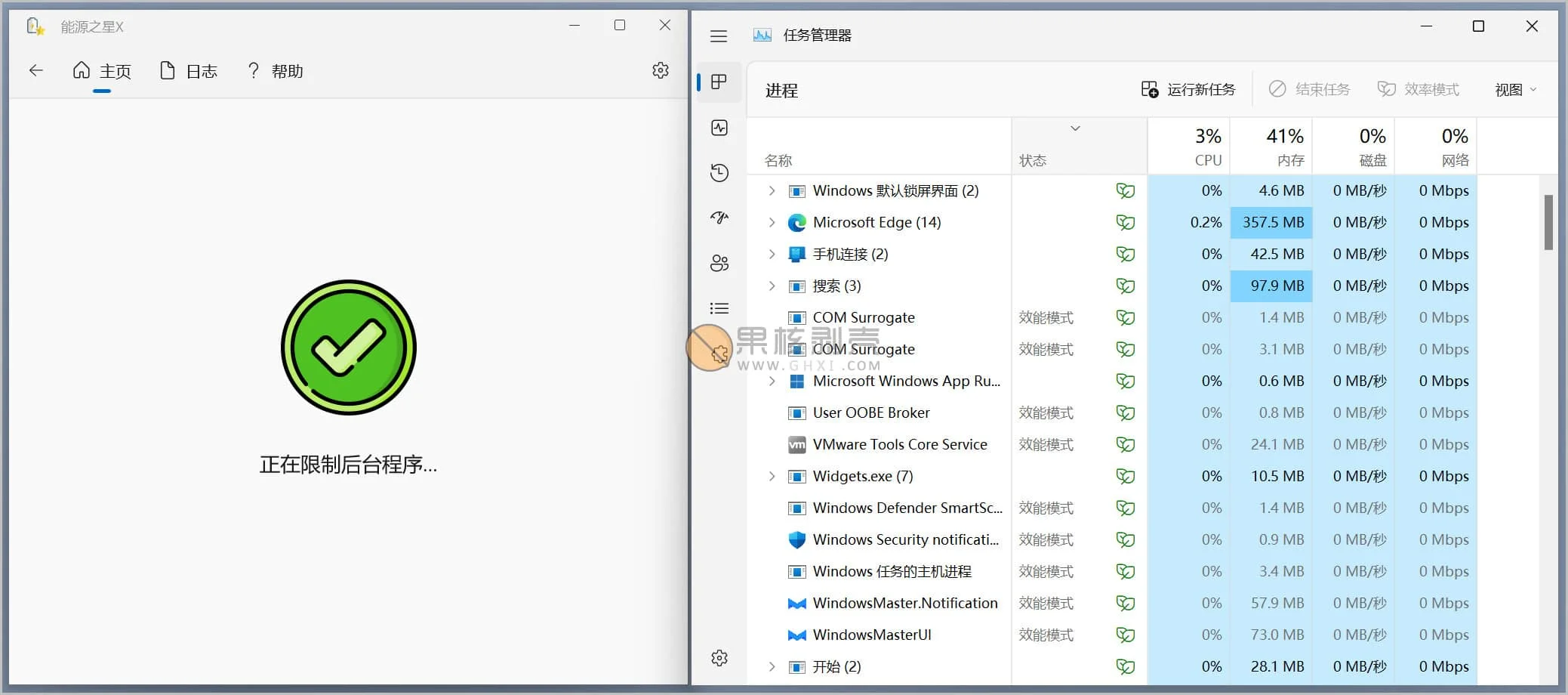Open the 视图 dropdown menu

[1513, 89]
